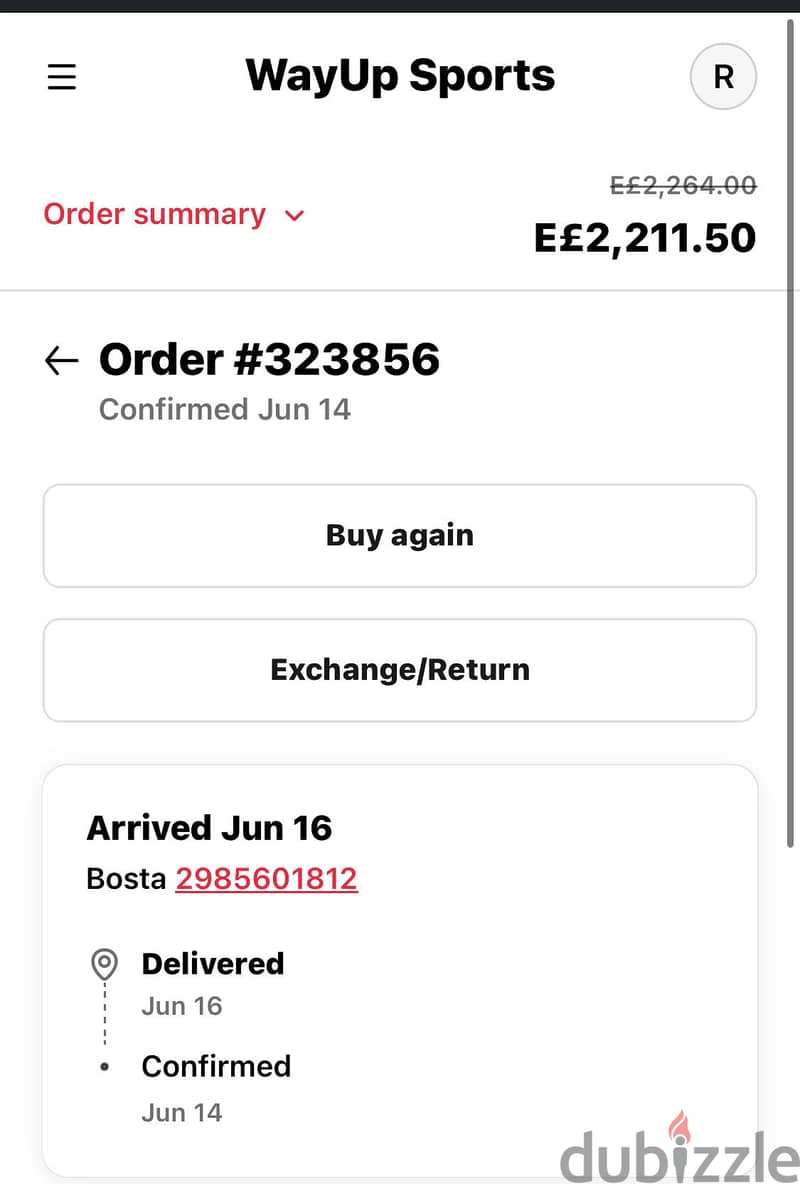Image resolution: width=800 pixels, height=1184 pixels.
Task: Expand the Order summary chevron
Action: pos(295,215)
